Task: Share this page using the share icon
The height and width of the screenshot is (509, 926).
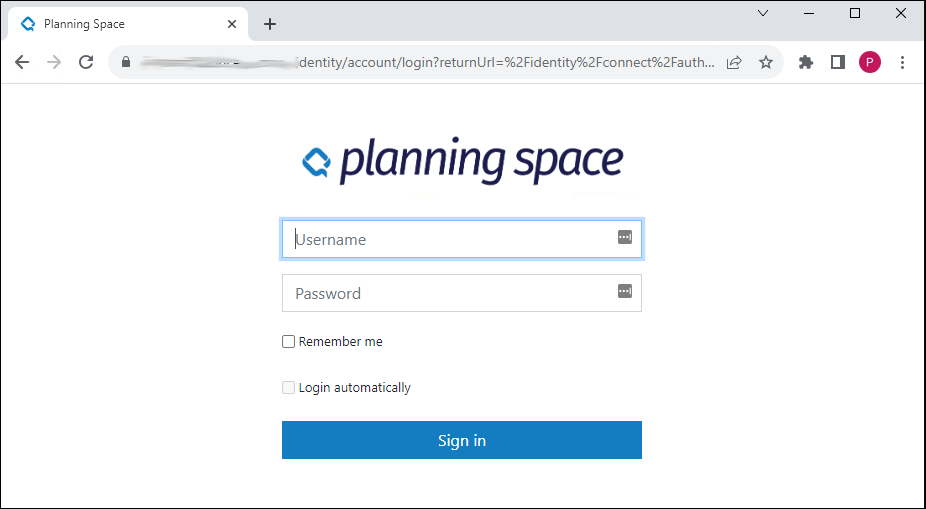Action: [x=734, y=62]
